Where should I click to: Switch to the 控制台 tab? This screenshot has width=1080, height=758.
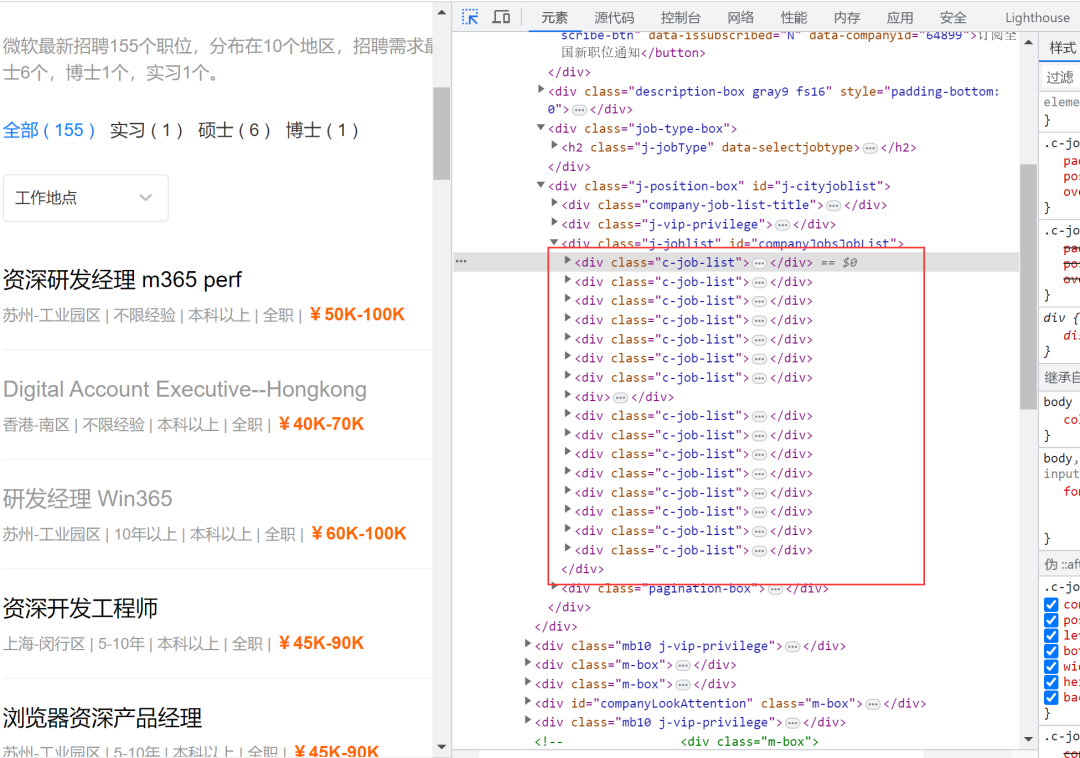click(680, 17)
